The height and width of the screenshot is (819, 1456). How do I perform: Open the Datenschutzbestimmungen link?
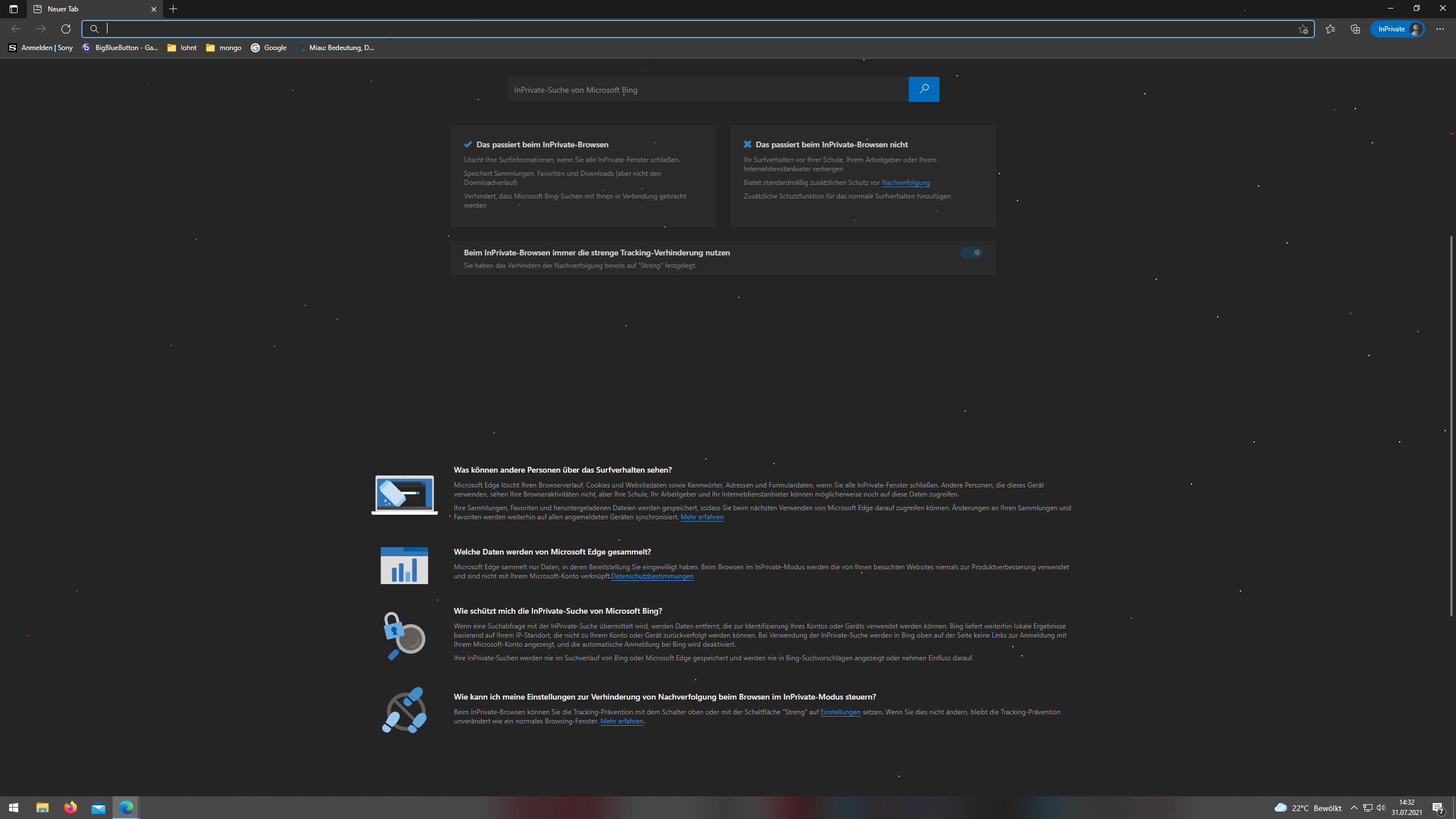pyautogui.click(x=652, y=576)
